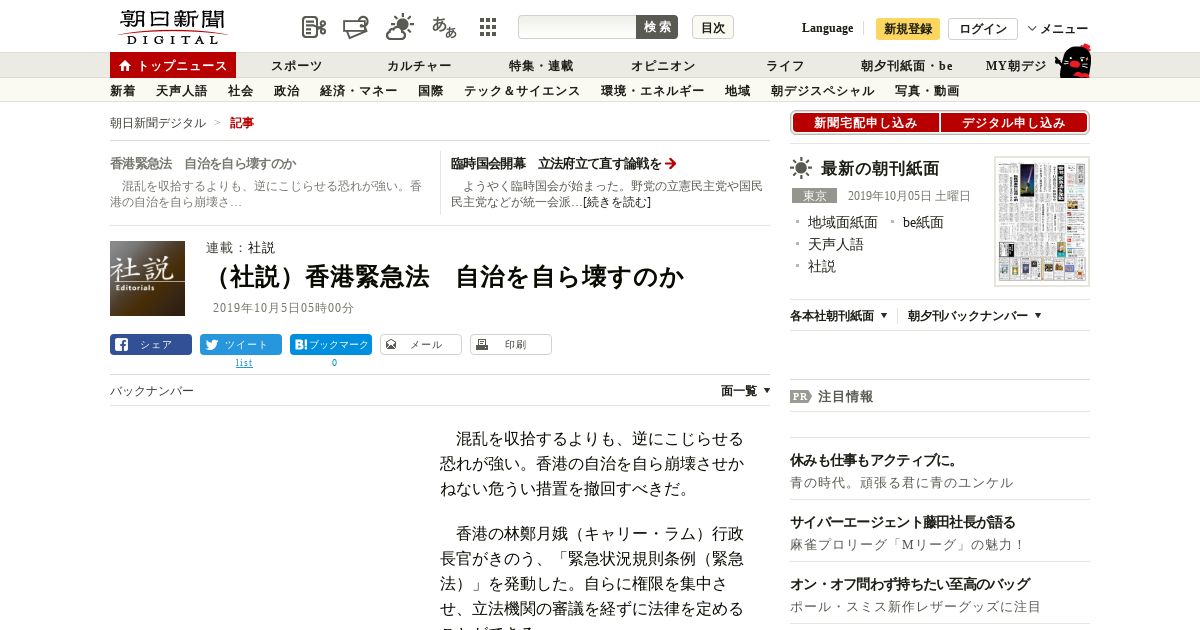Click the sun icon next to 最新の朝刊紙面
The height and width of the screenshot is (630, 1200).
coord(801,168)
